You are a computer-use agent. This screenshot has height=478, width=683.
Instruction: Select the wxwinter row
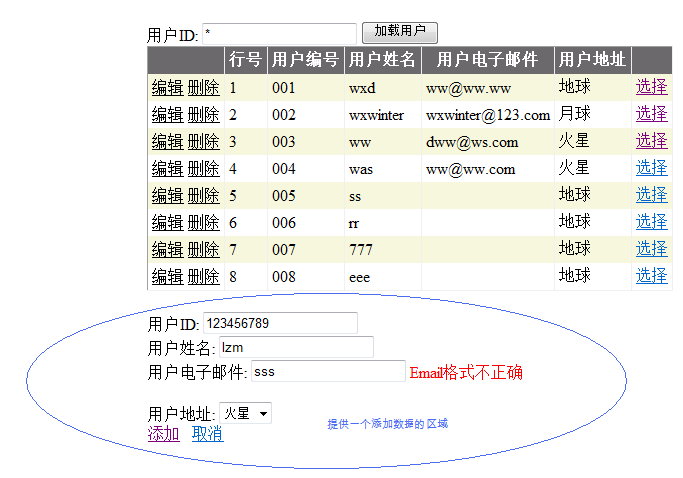652,114
